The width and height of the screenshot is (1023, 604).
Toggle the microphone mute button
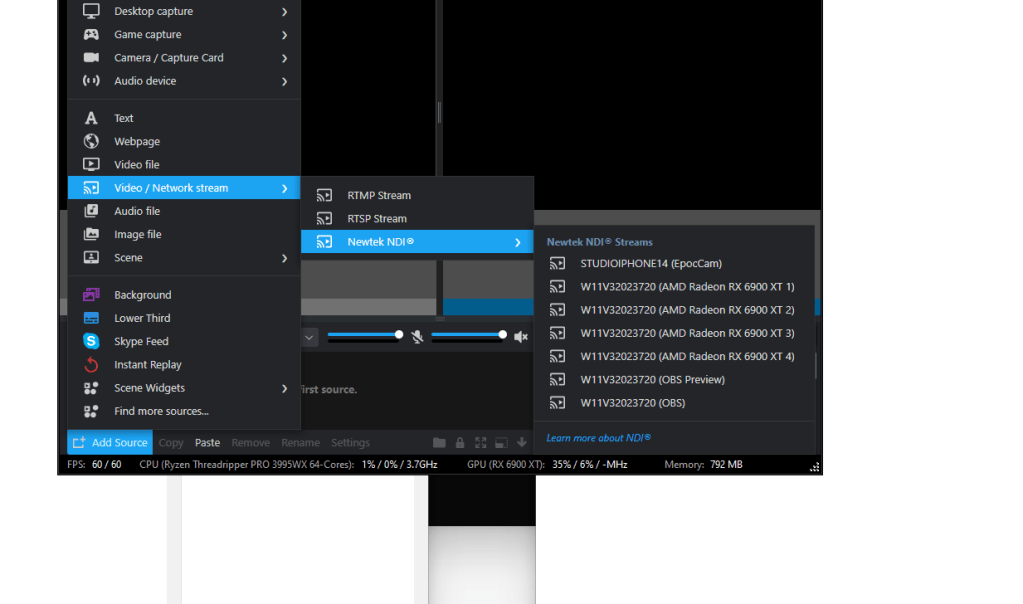pos(418,337)
